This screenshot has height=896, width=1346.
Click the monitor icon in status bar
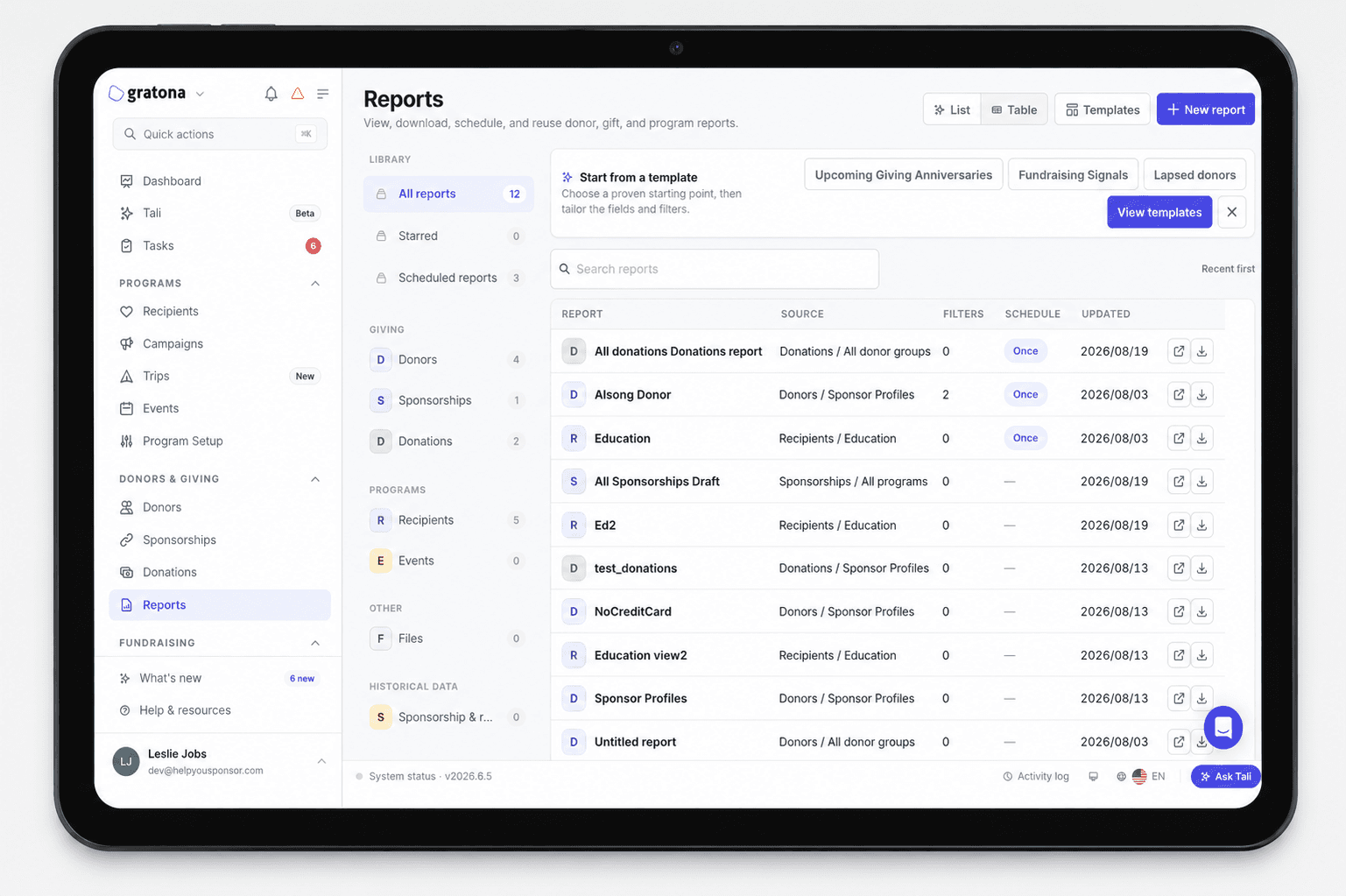tap(1093, 777)
